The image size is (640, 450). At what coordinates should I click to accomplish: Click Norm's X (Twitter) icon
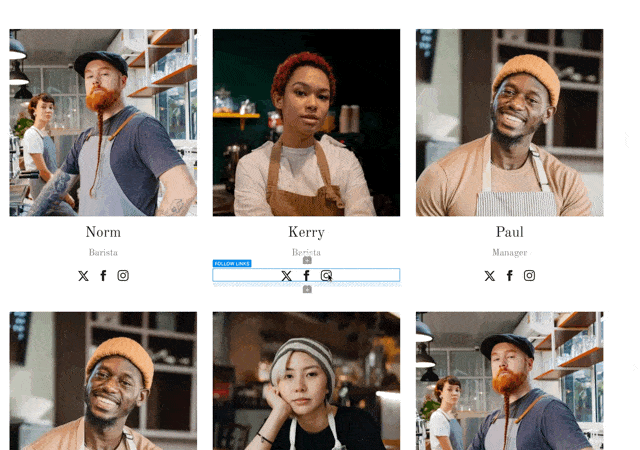pyautogui.click(x=83, y=276)
